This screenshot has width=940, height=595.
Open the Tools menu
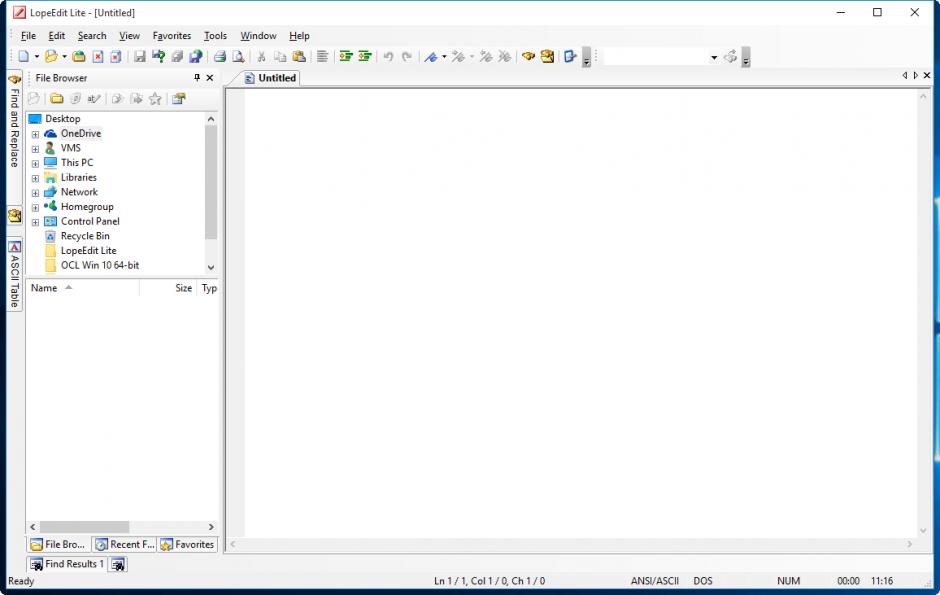click(x=215, y=36)
